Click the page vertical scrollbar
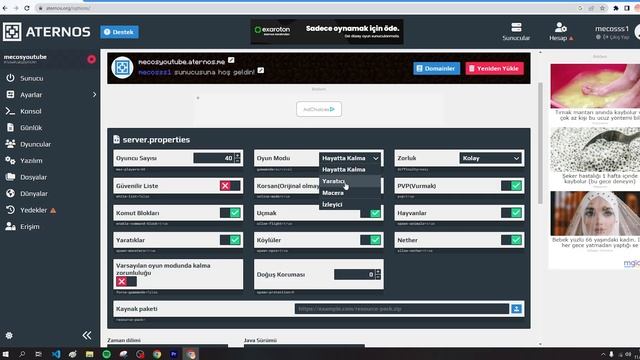Image resolution: width=640 pixels, height=360 pixels. pyautogui.click(x=540, y=143)
